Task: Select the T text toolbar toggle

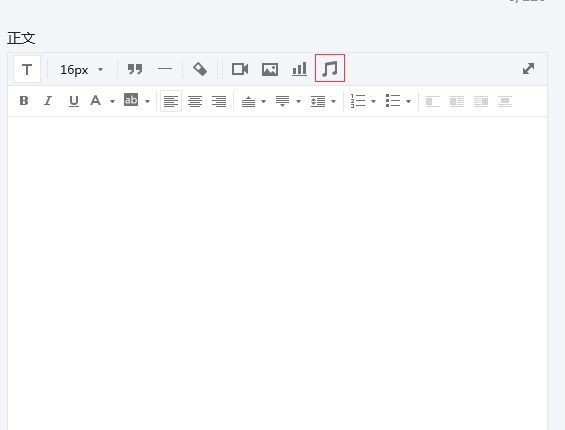Action: coord(27,69)
